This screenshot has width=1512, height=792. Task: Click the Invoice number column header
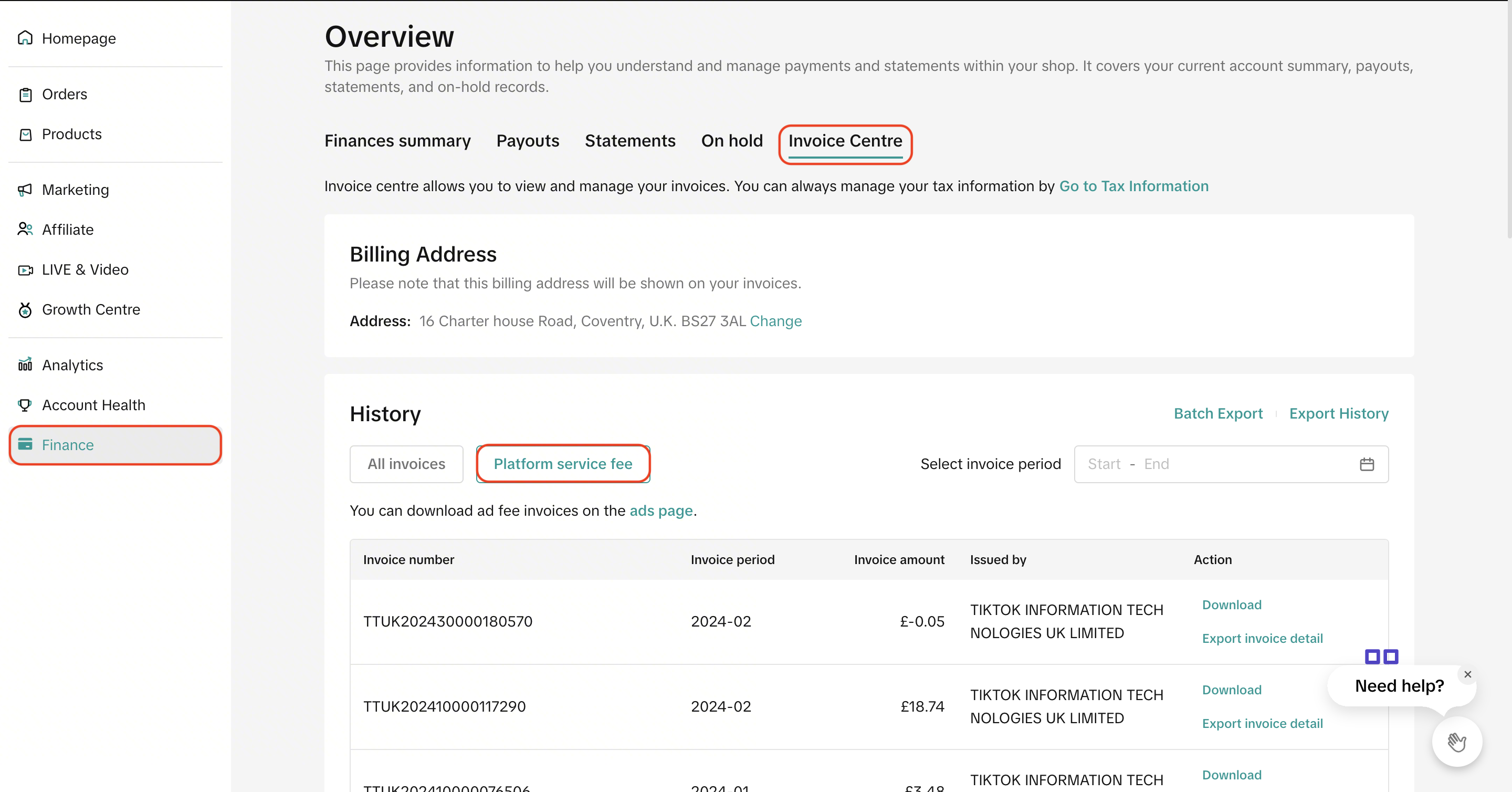point(408,560)
